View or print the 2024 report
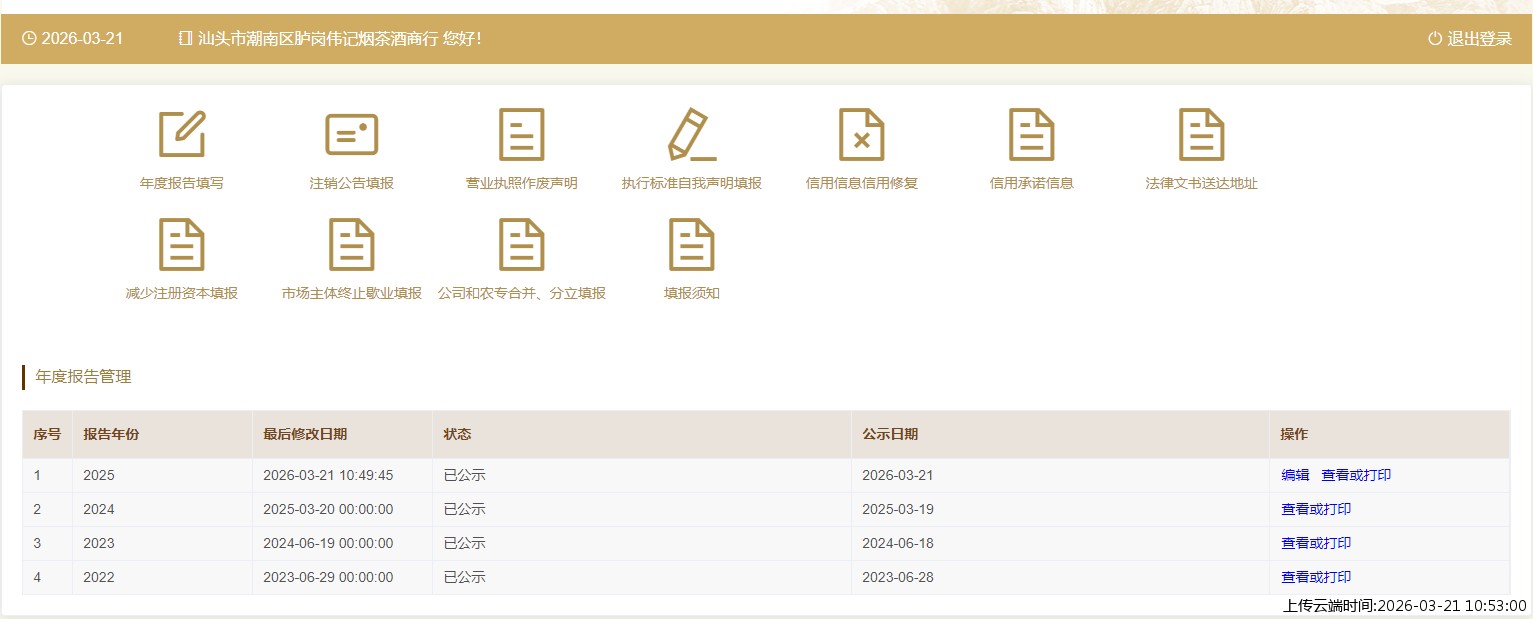Viewport: 1533px width, 619px height. pyautogui.click(x=1316, y=509)
